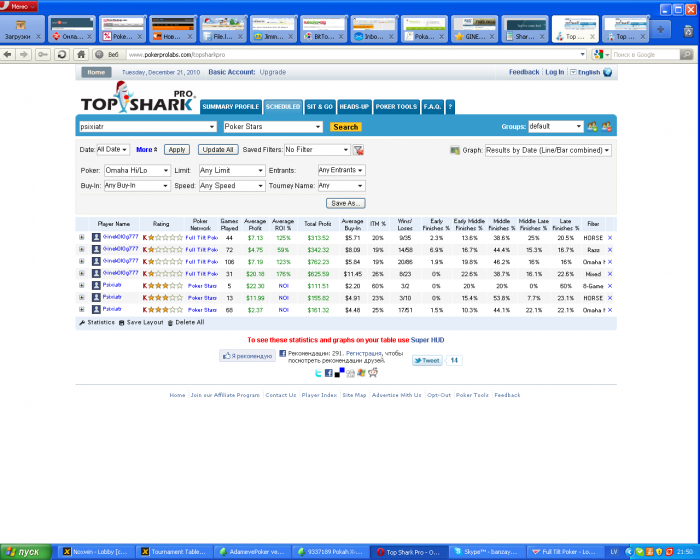700x560 pixels.
Task: Click the player avatar icon in the 8-Game row
Action: pyautogui.click(x=96, y=285)
